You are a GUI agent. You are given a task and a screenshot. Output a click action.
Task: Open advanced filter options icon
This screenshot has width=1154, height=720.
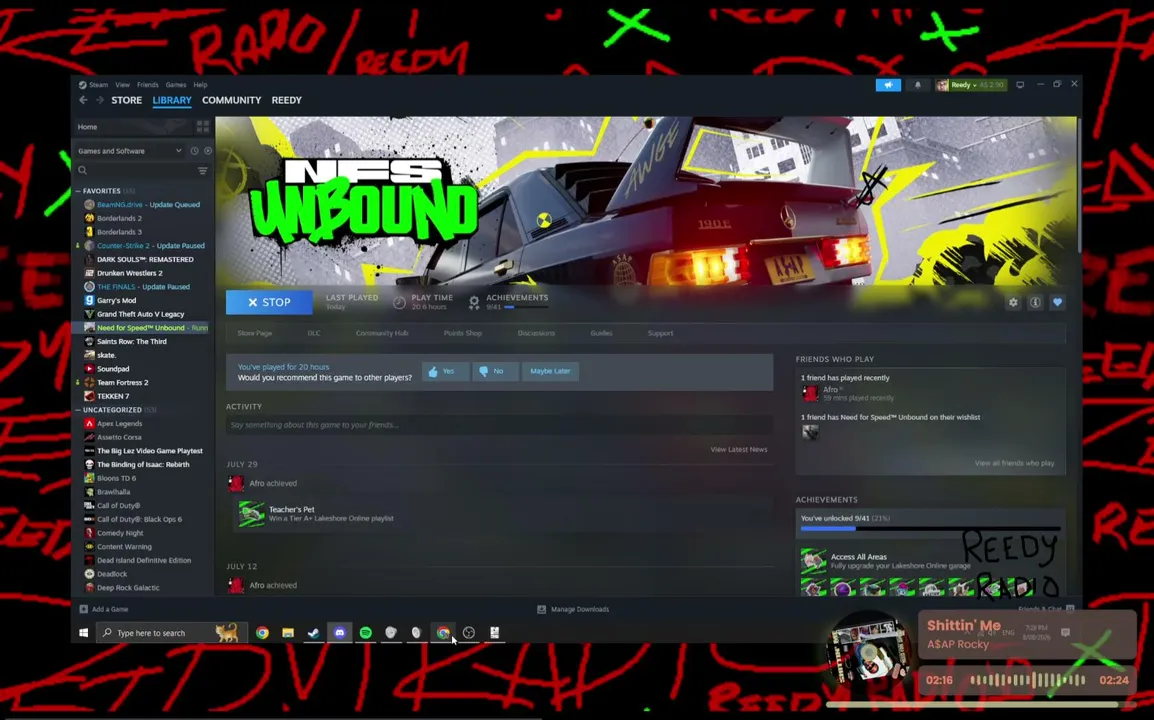202,170
